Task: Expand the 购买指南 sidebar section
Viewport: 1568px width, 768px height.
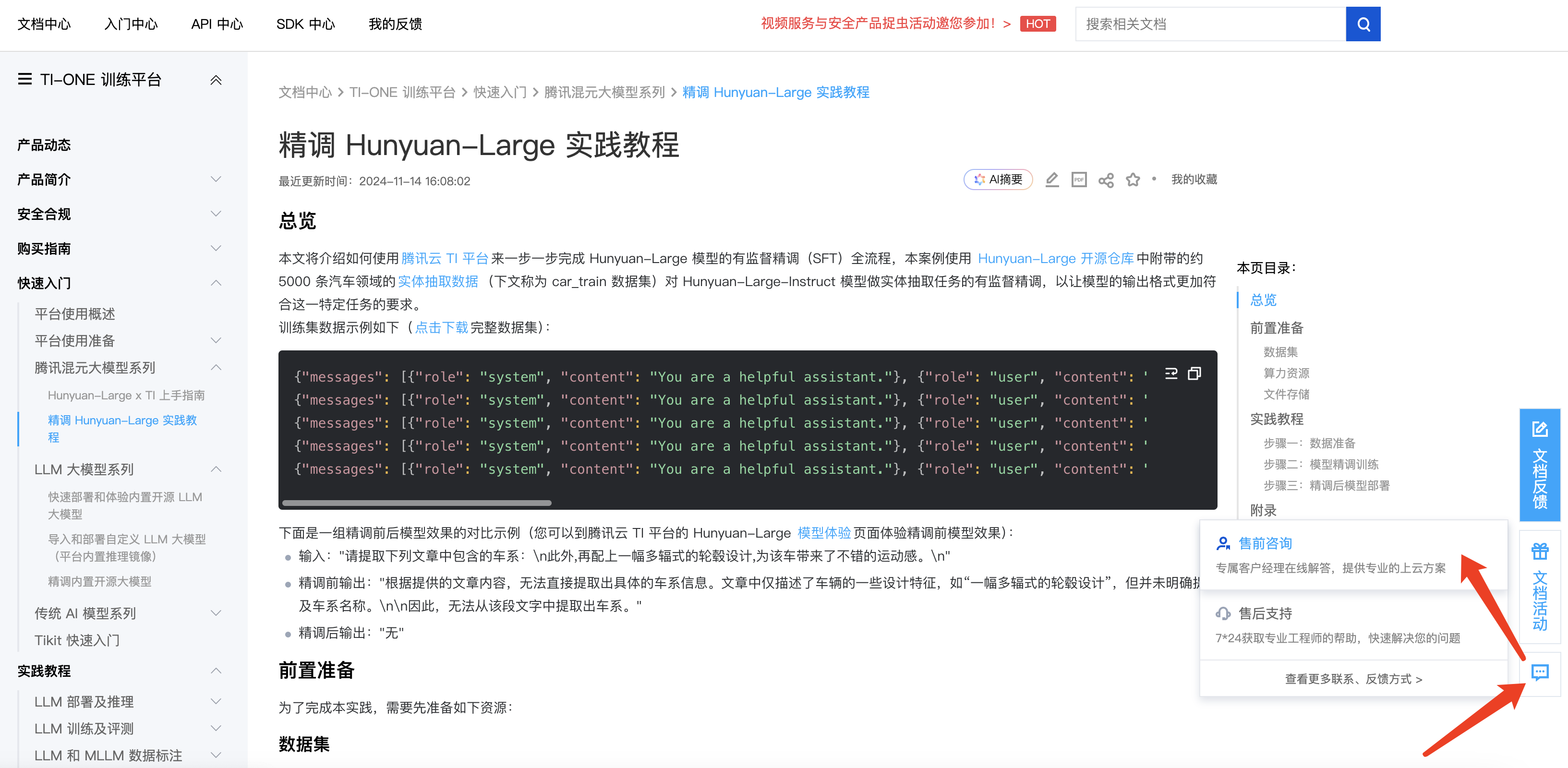Action: 216,248
